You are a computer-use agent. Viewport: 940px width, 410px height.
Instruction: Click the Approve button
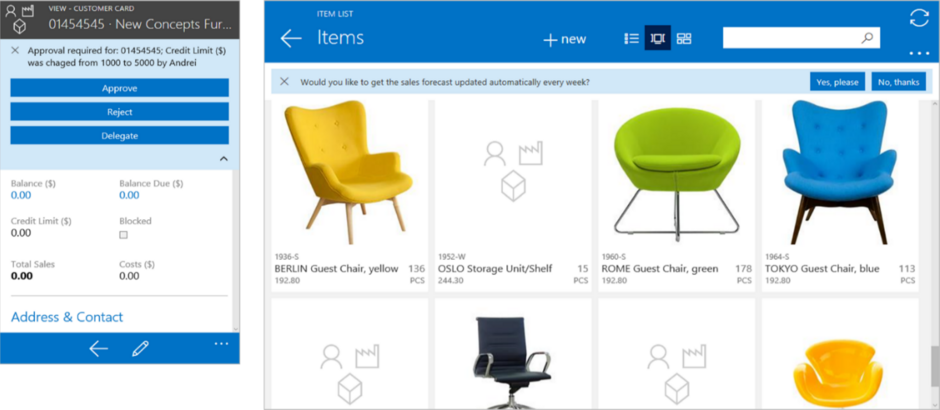[x=119, y=88]
